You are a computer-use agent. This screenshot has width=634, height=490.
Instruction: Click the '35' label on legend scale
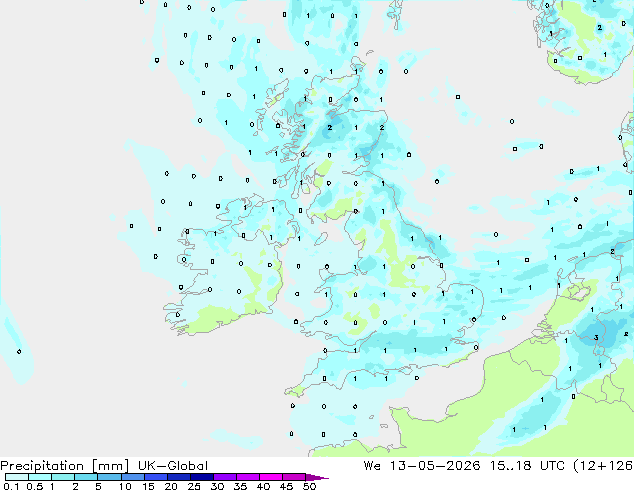240,486
